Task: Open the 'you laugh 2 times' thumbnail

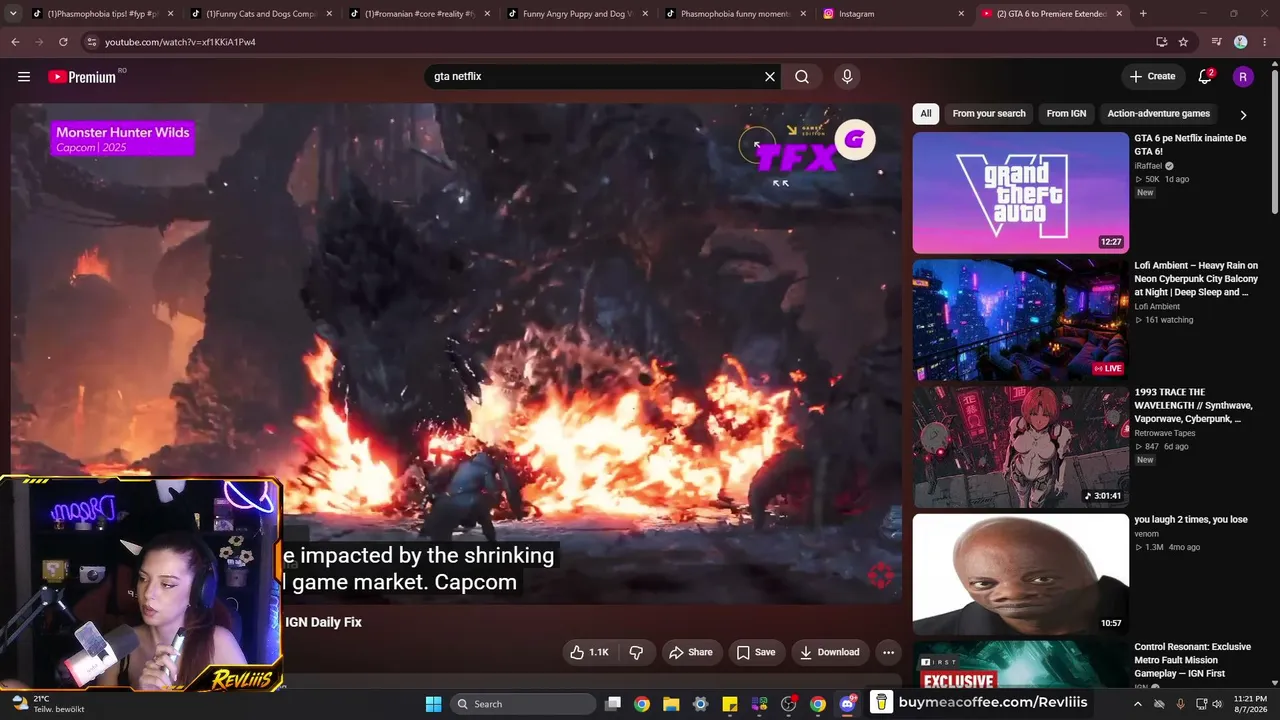Action: [x=1020, y=574]
